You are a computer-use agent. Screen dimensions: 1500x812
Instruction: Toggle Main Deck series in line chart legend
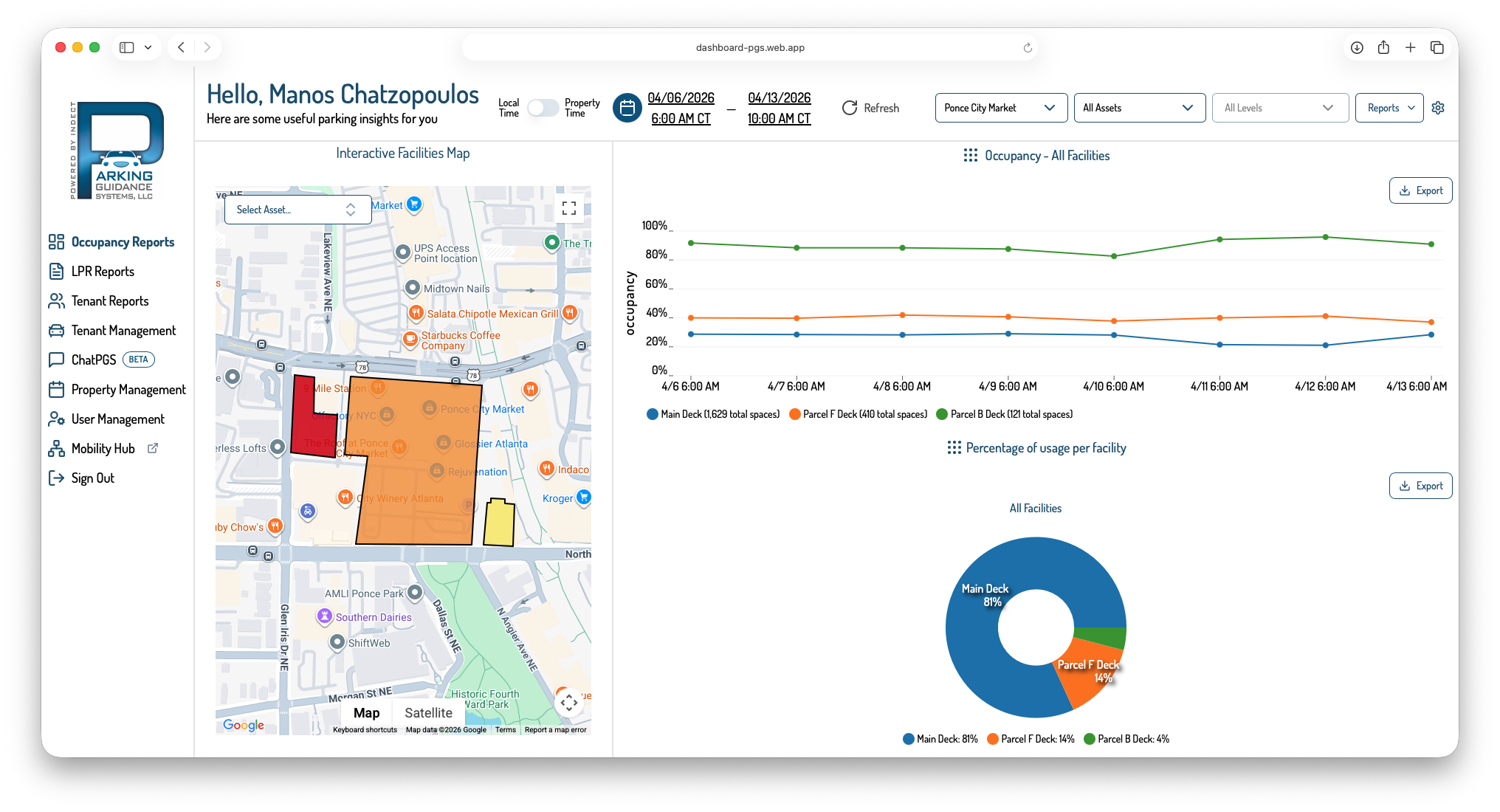click(713, 414)
